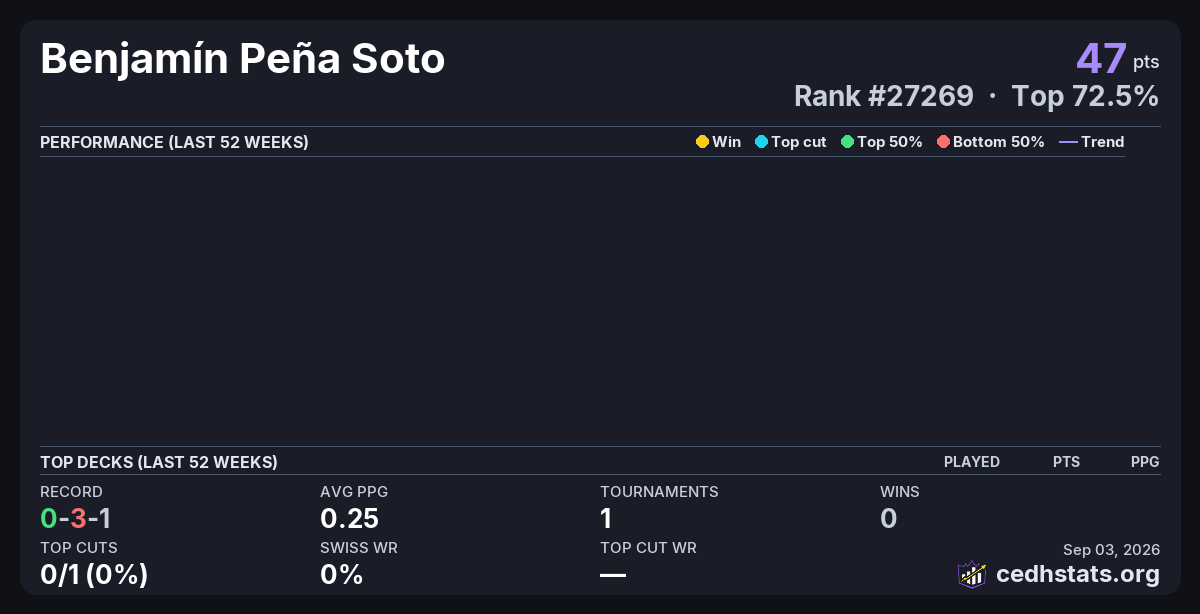This screenshot has height=614, width=1200.
Task: Click the red Bottom 50% legend dot
Action: [943, 142]
